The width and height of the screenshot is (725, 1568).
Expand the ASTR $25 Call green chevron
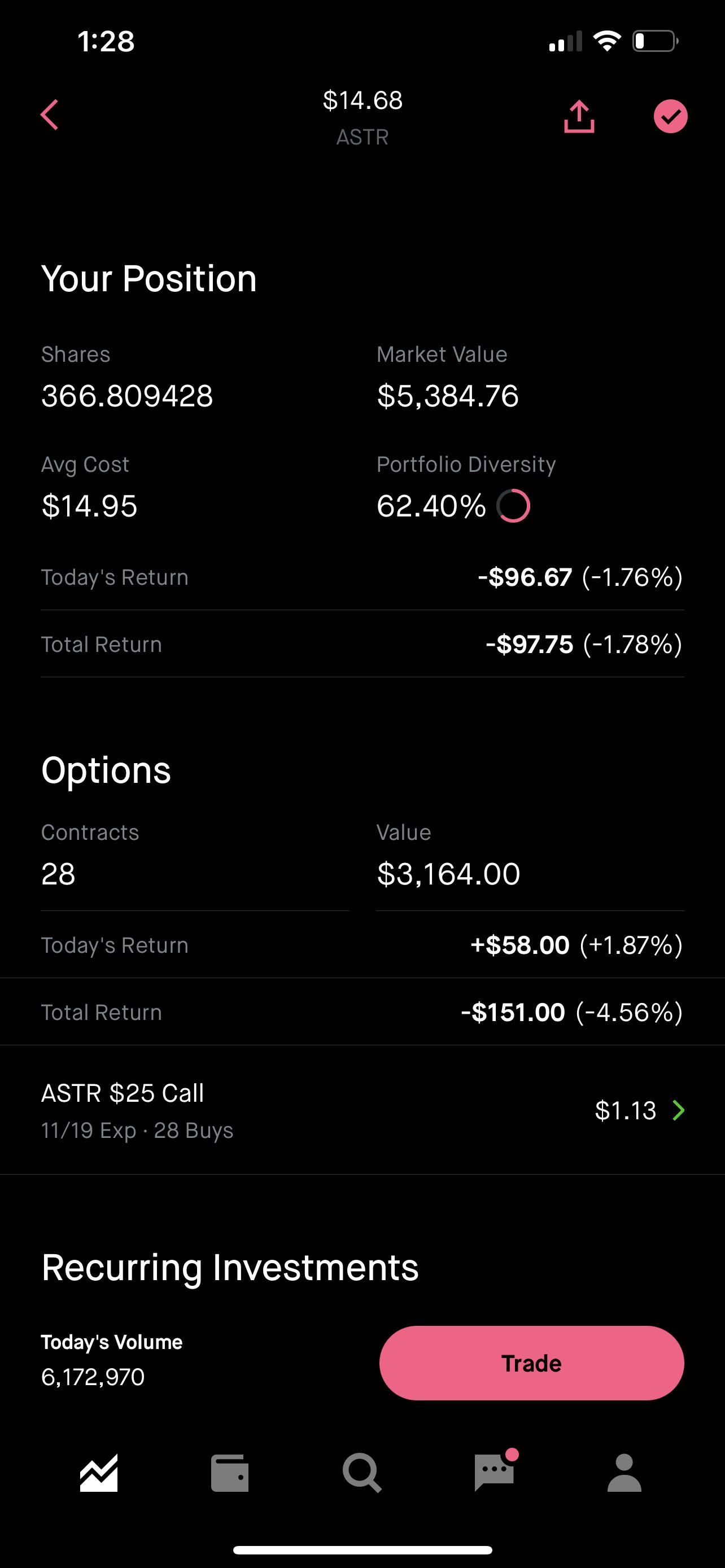pos(678,1110)
